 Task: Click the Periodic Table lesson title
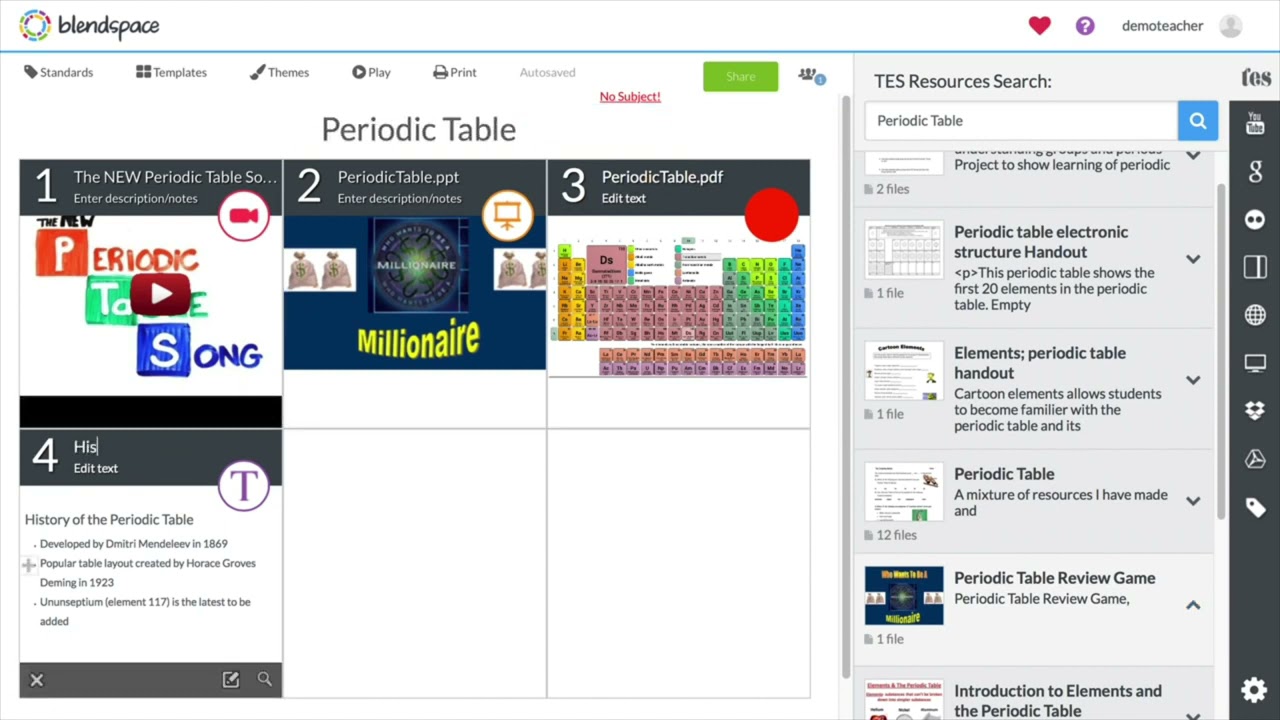(418, 129)
